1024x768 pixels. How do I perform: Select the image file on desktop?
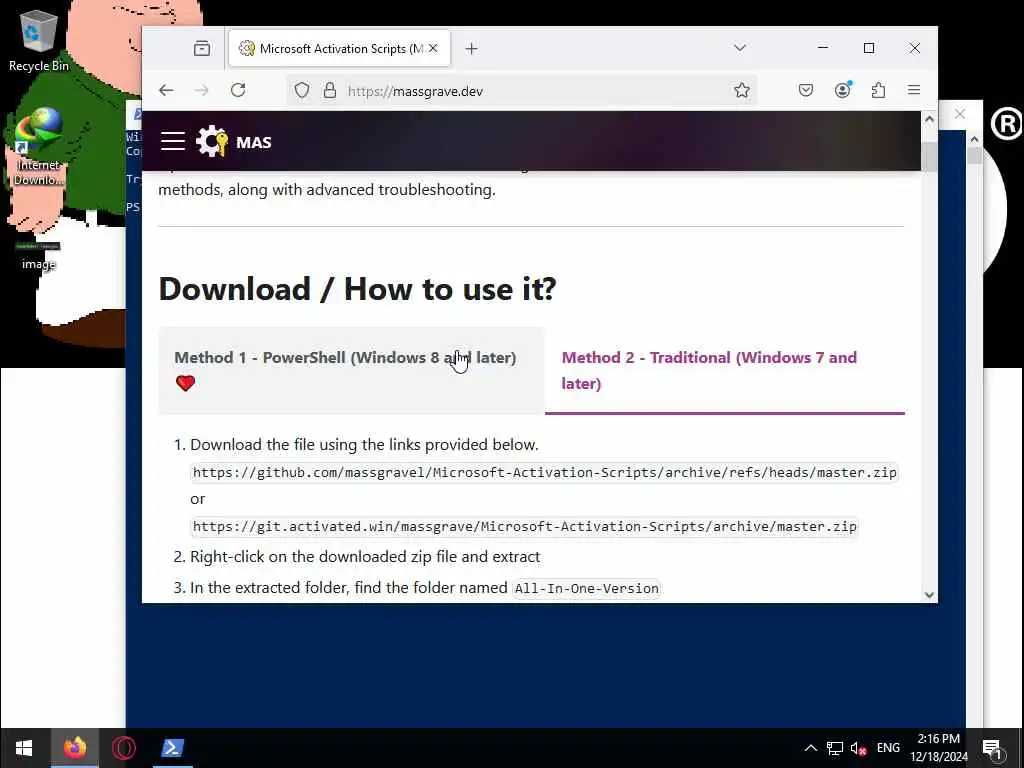[x=39, y=255]
